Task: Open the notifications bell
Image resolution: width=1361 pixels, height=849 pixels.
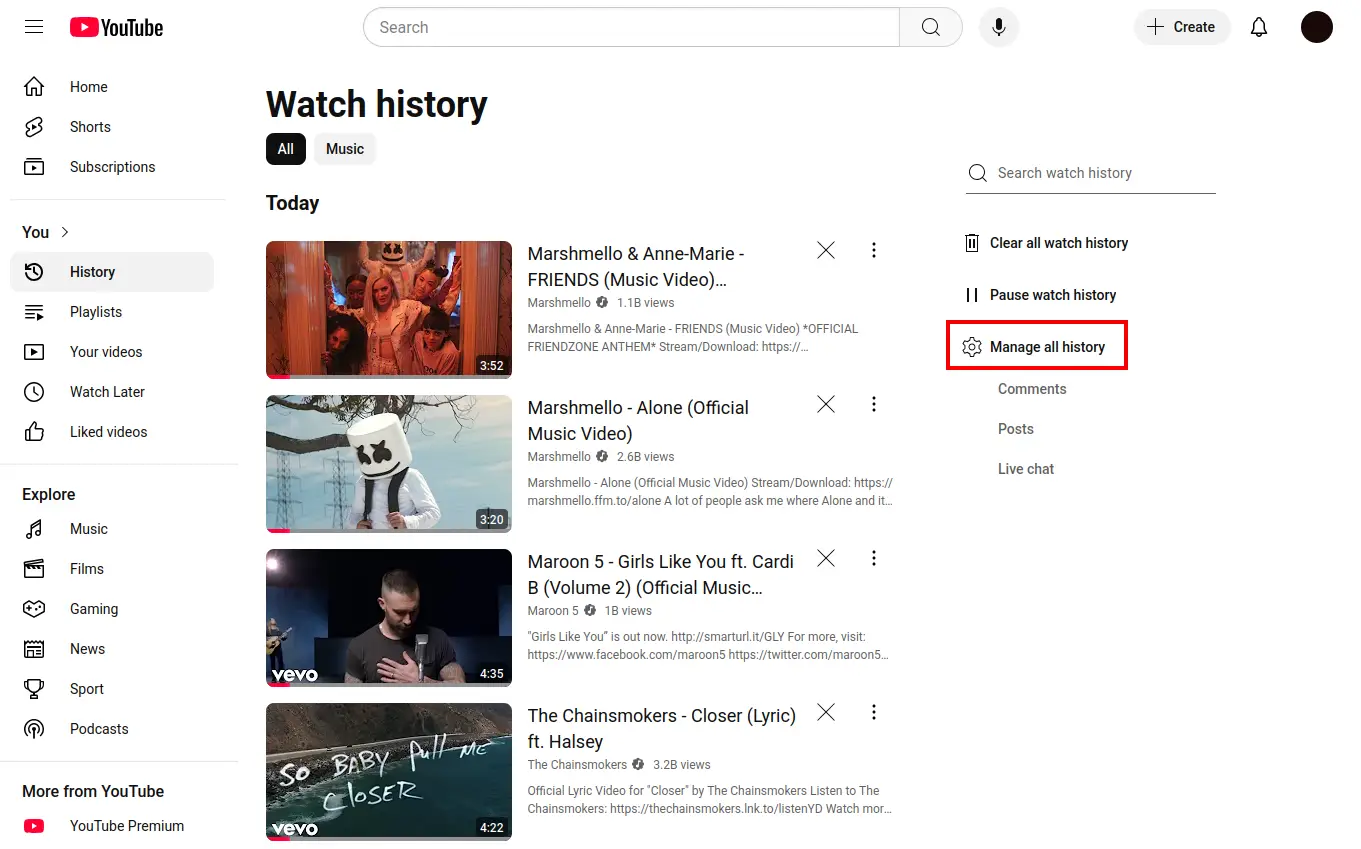Action: (x=1259, y=27)
